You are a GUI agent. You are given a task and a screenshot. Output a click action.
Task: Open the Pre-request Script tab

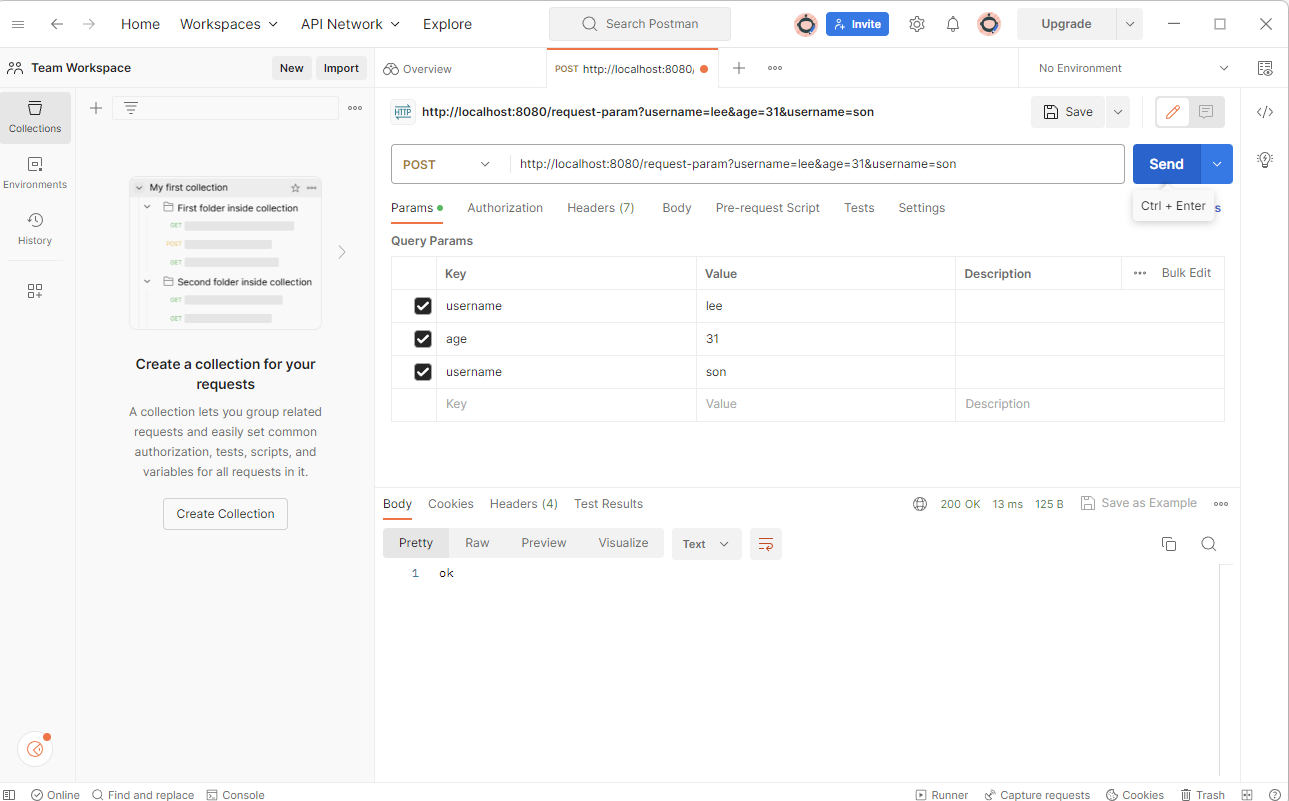pos(768,208)
